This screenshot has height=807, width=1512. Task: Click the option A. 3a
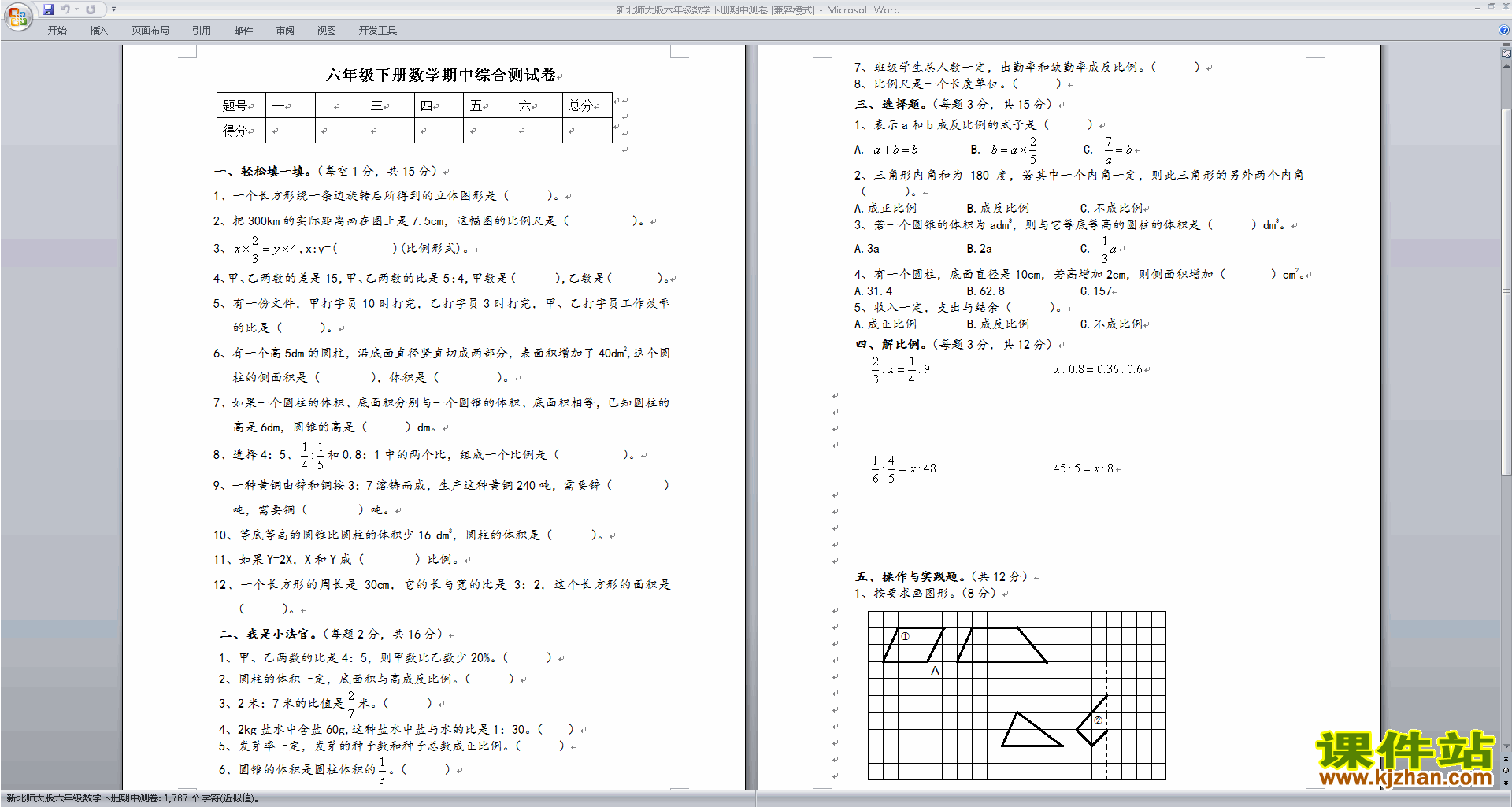[x=867, y=249]
